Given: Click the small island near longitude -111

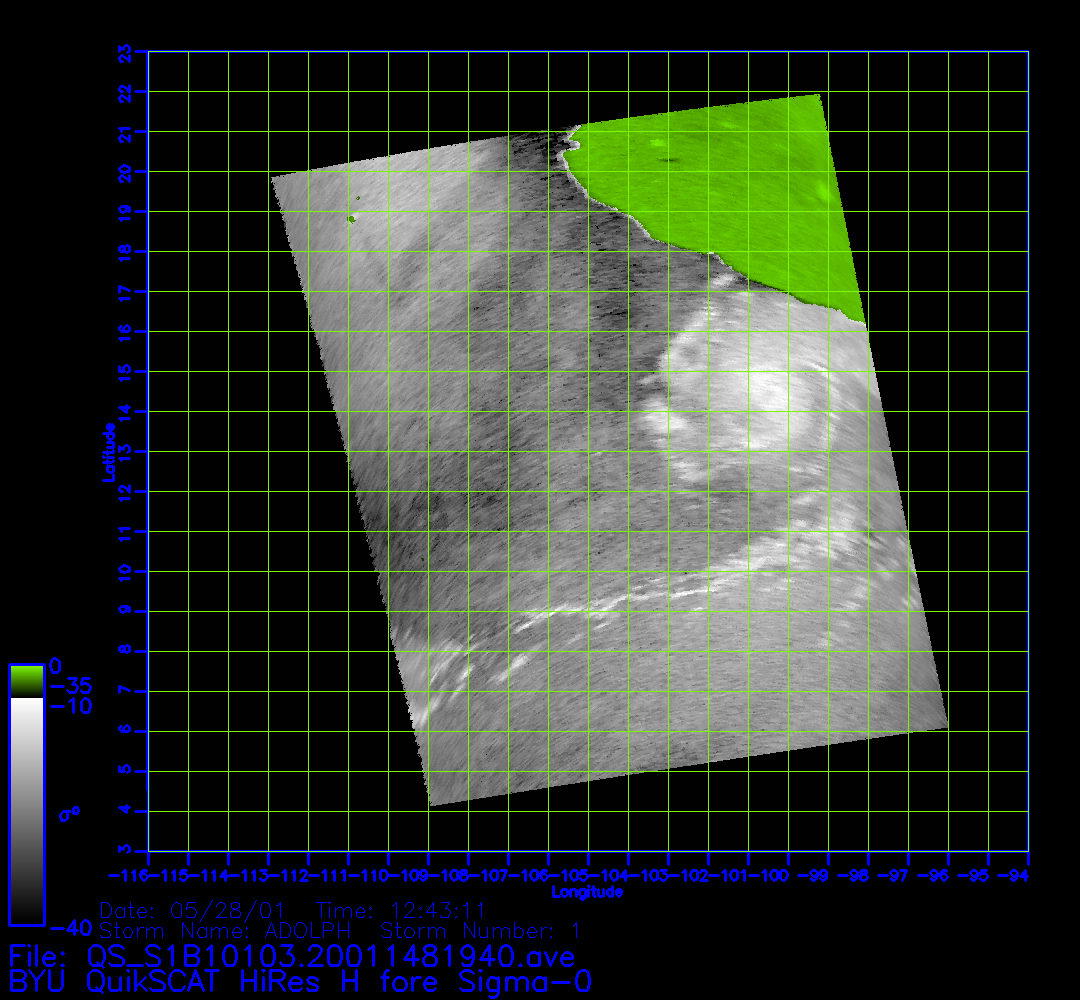Looking at the screenshot, I should pyautogui.click(x=352, y=218).
